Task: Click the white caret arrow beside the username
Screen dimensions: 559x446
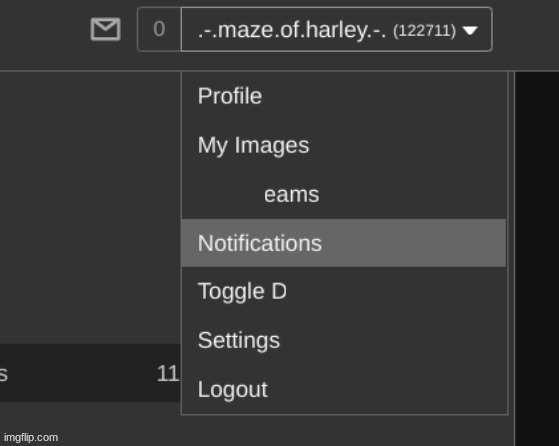Action: point(470,31)
